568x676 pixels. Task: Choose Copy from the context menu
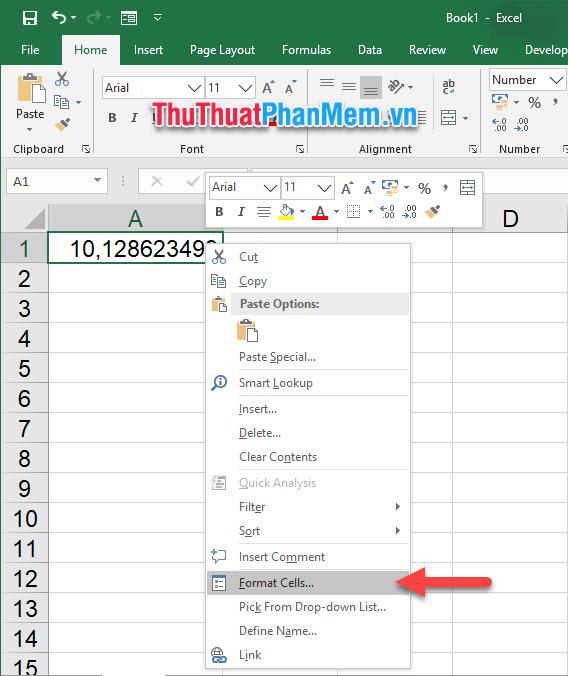[308, 281]
